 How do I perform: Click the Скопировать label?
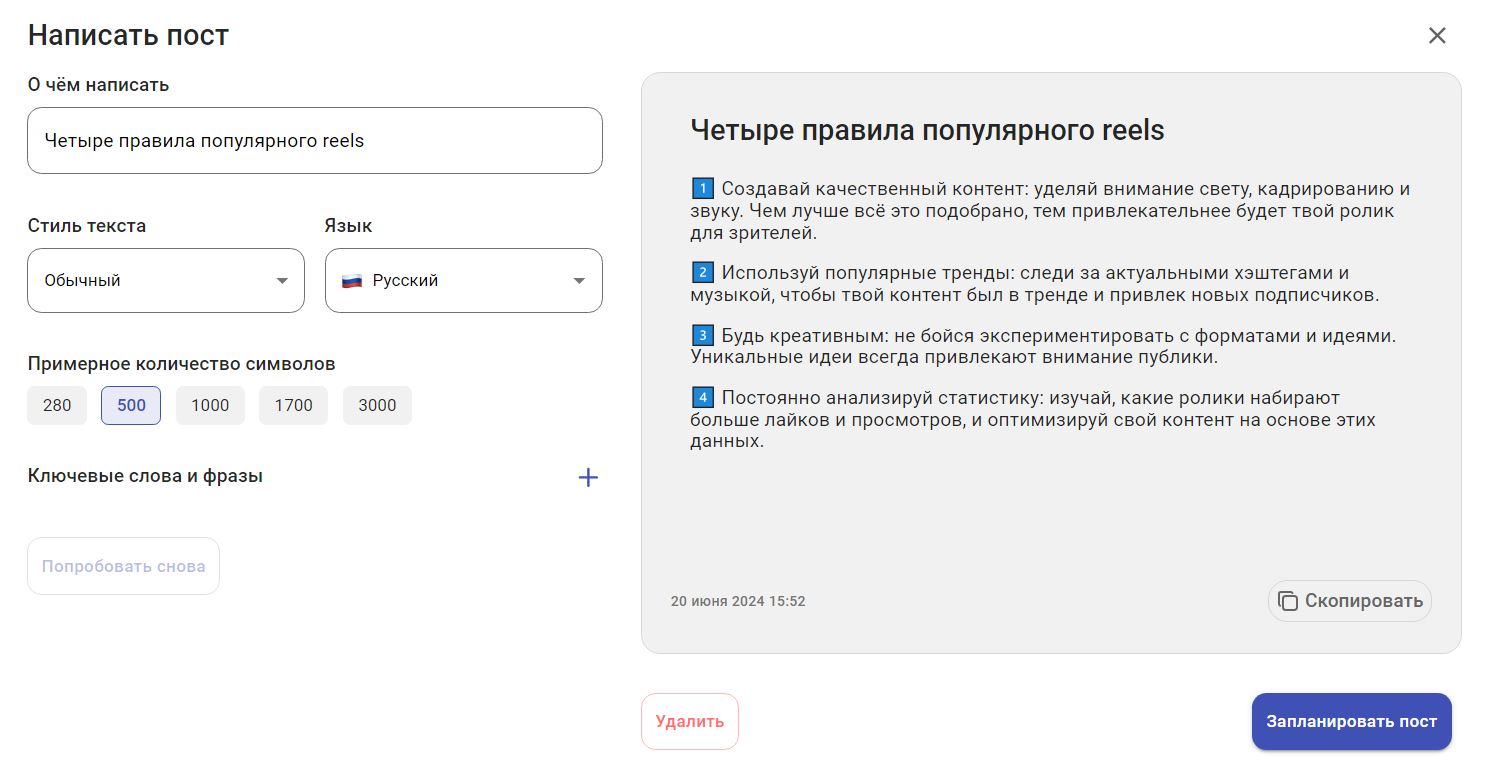point(1364,601)
